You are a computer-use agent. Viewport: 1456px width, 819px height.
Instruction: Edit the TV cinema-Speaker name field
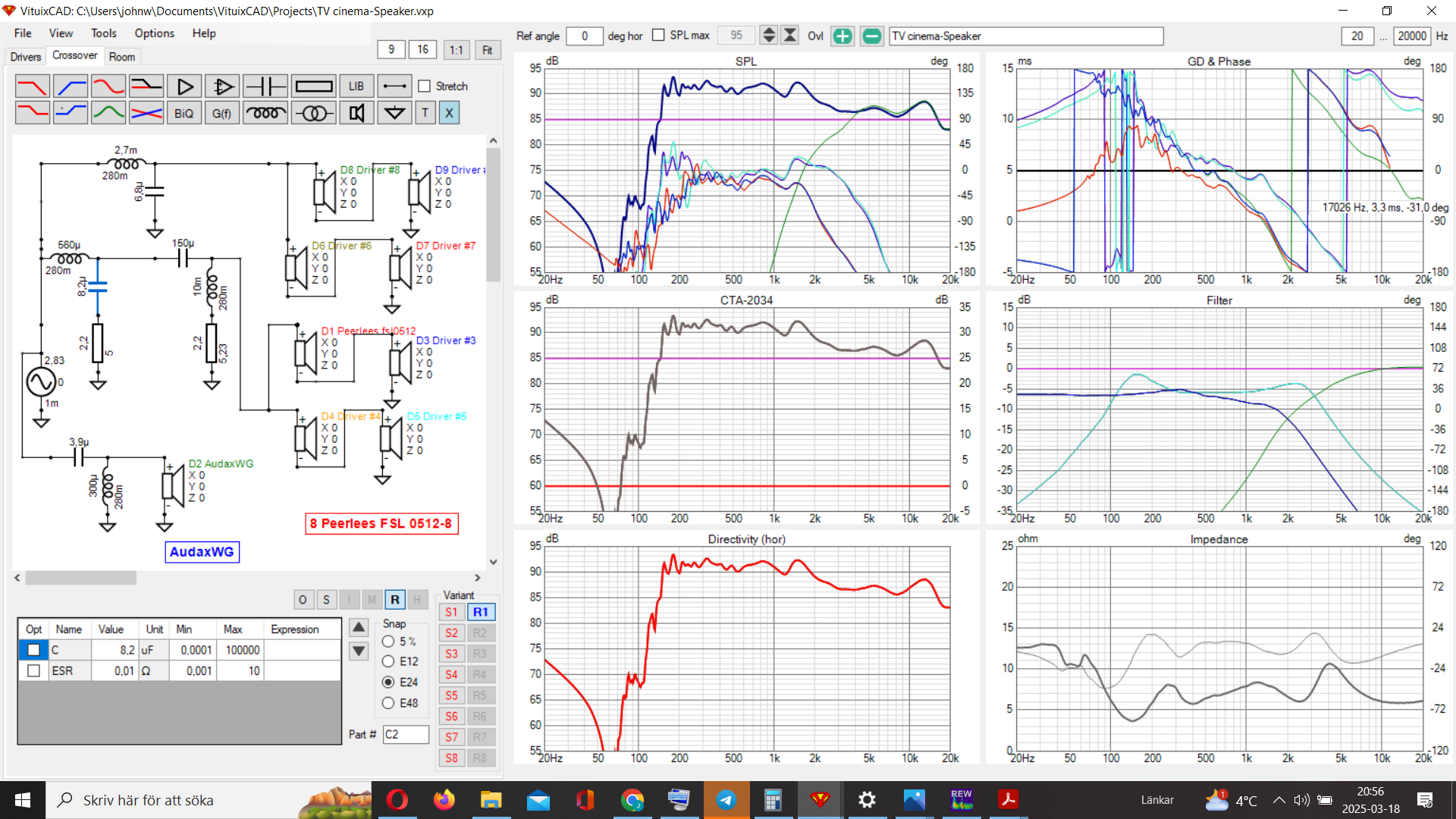(x=1026, y=36)
